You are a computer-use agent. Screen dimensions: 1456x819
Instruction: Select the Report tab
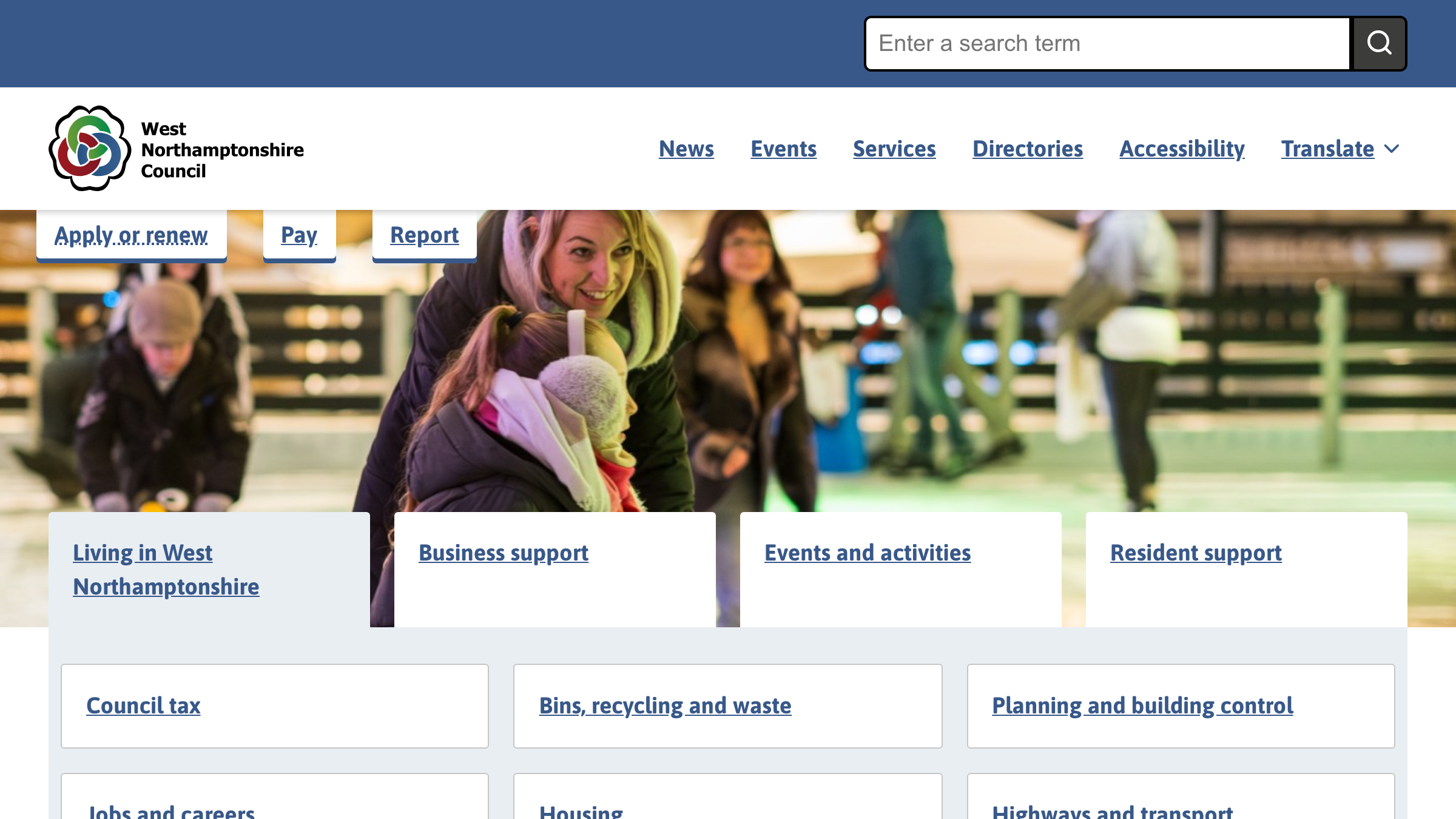pyautogui.click(x=424, y=235)
